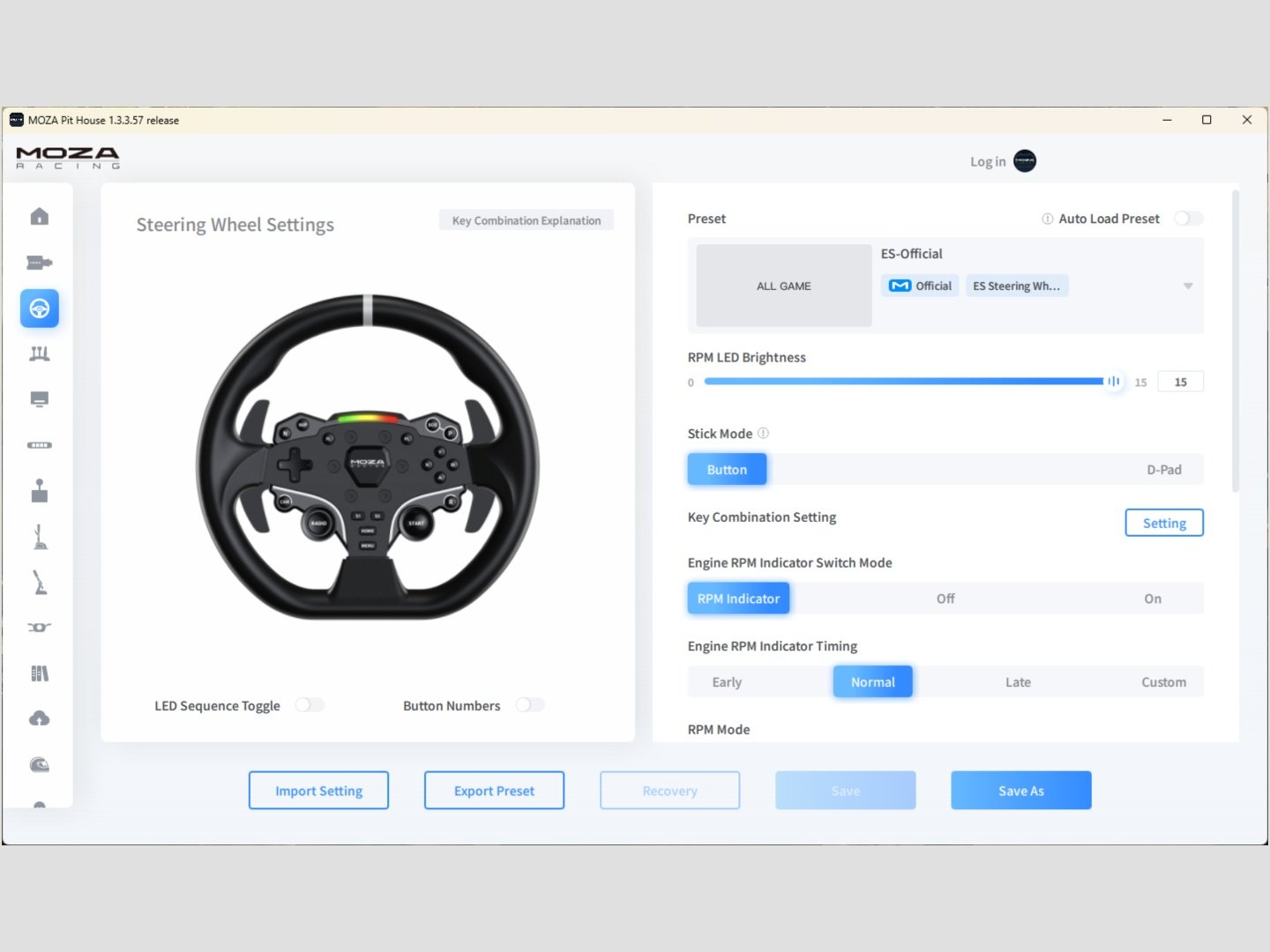Enable the LED Sequence Toggle switch
1270x952 pixels.
[310, 705]
